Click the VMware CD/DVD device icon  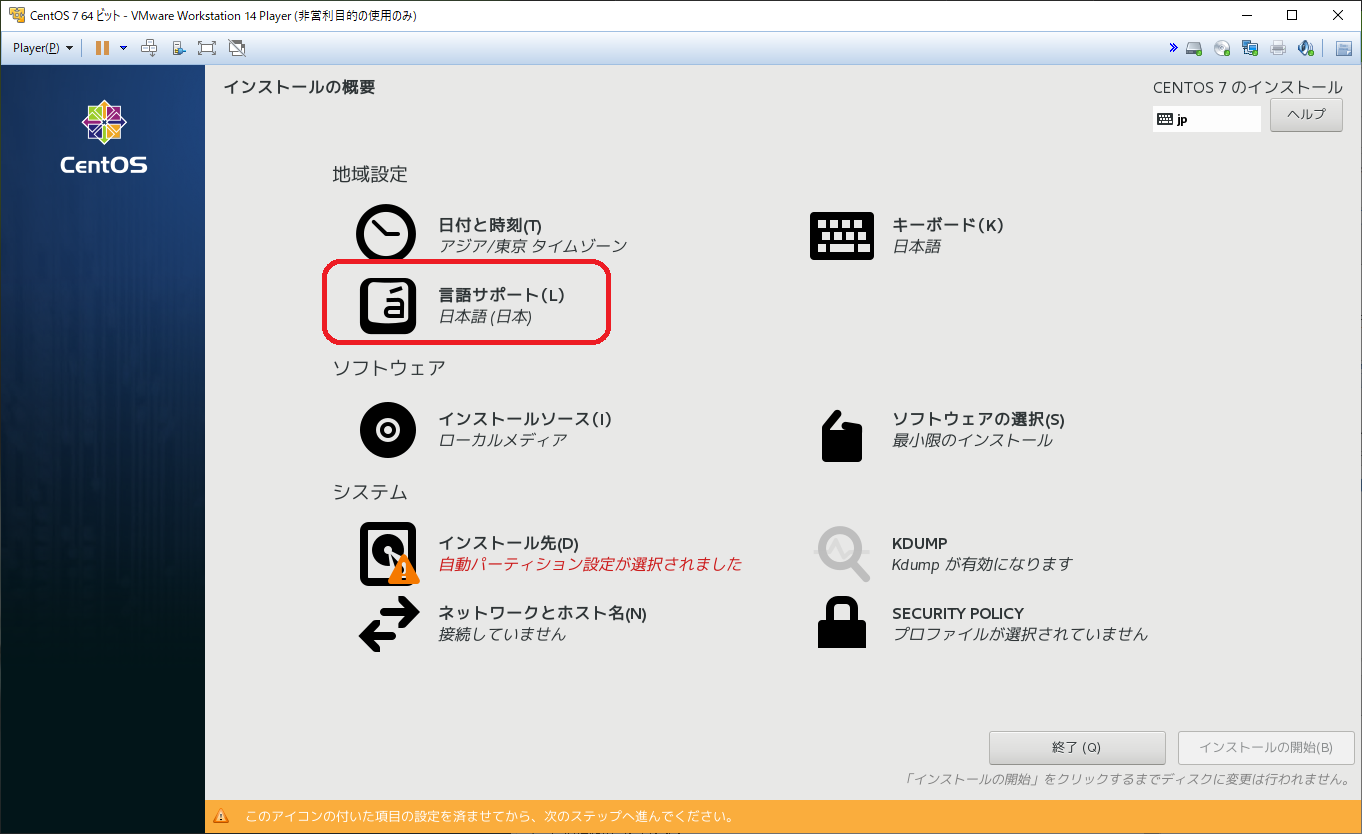click(1222, 47)
